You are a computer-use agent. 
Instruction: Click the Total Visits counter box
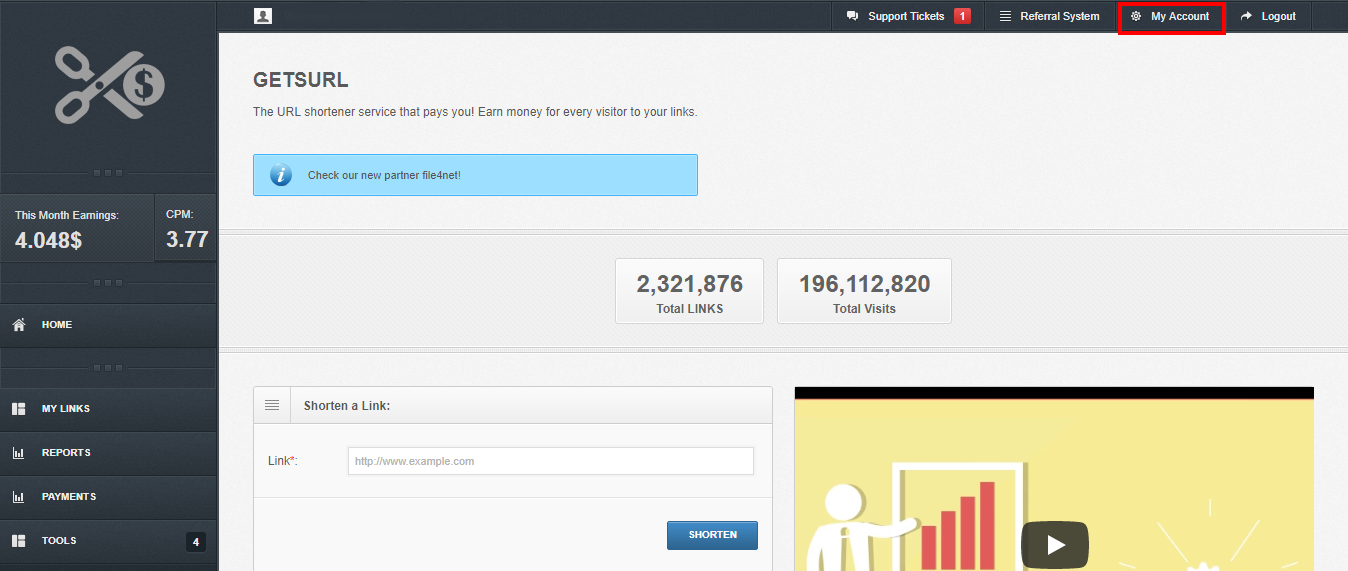[864, 291]
